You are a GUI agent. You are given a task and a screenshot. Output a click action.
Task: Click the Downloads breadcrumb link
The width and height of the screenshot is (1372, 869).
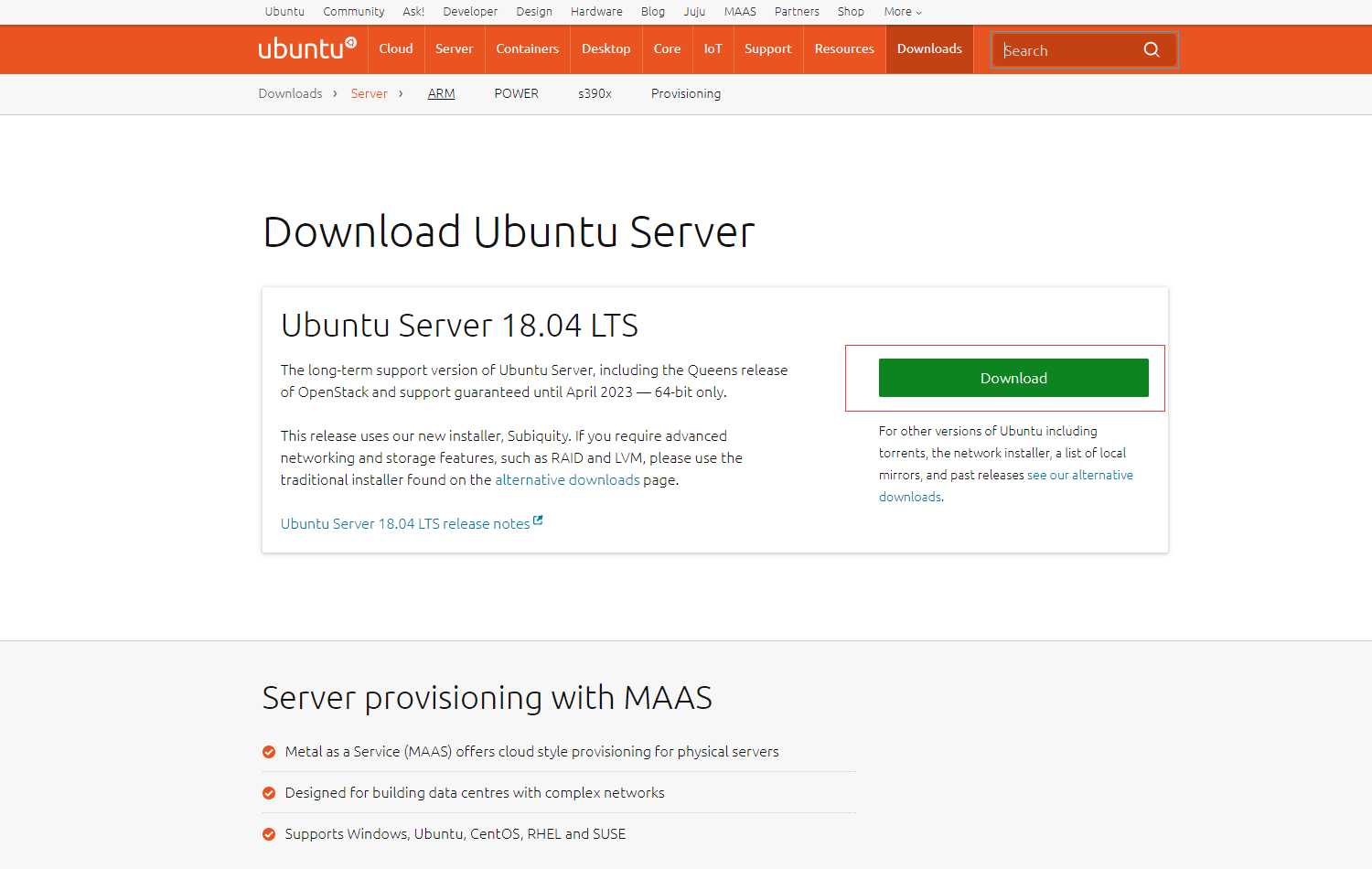pos(290,93)
